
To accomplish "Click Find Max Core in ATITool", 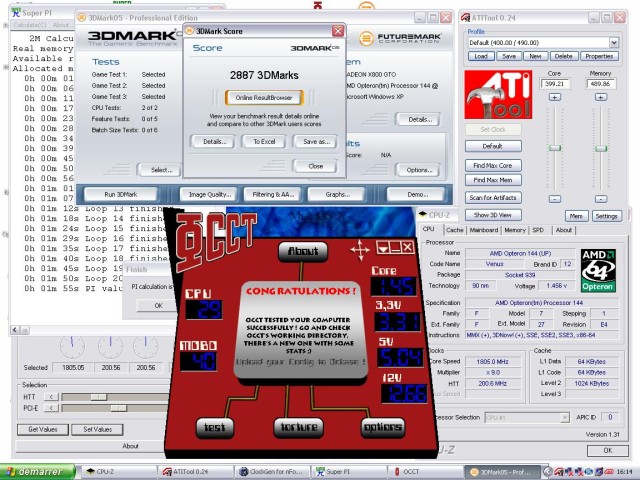I will coord(493,165).
